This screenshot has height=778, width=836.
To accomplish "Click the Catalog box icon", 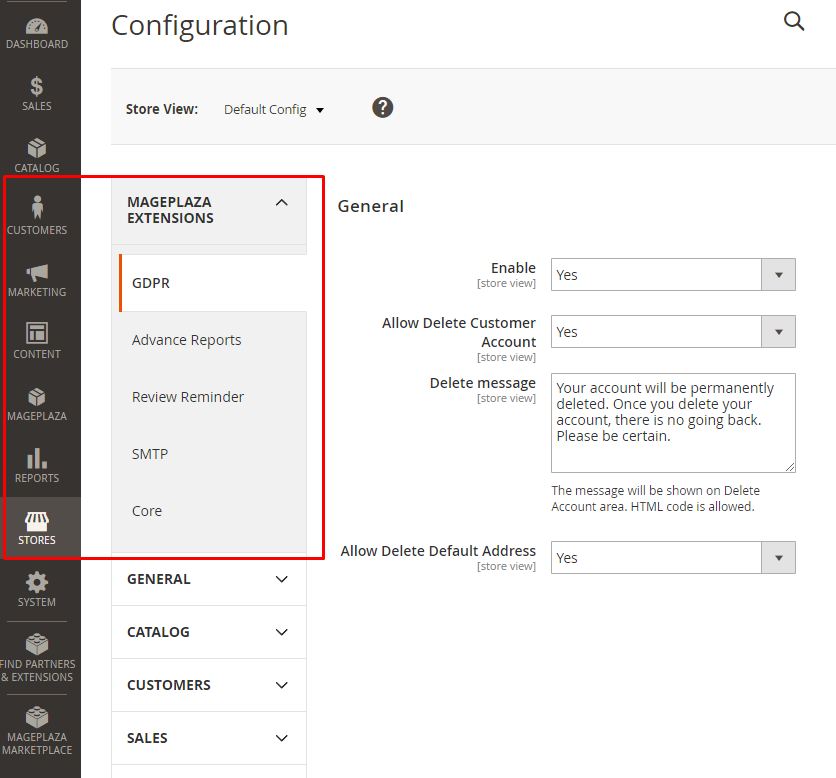I will (x=37, y=150).
